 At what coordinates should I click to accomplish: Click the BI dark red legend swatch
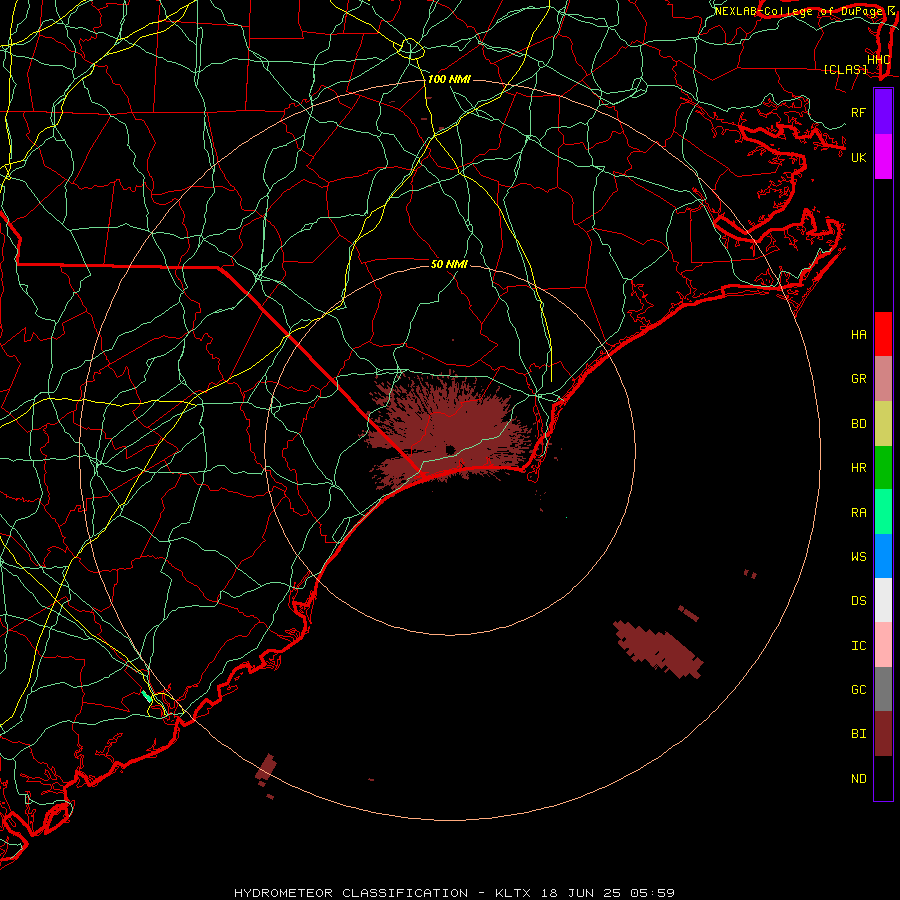pyautogui.click(x=883, y=734)
